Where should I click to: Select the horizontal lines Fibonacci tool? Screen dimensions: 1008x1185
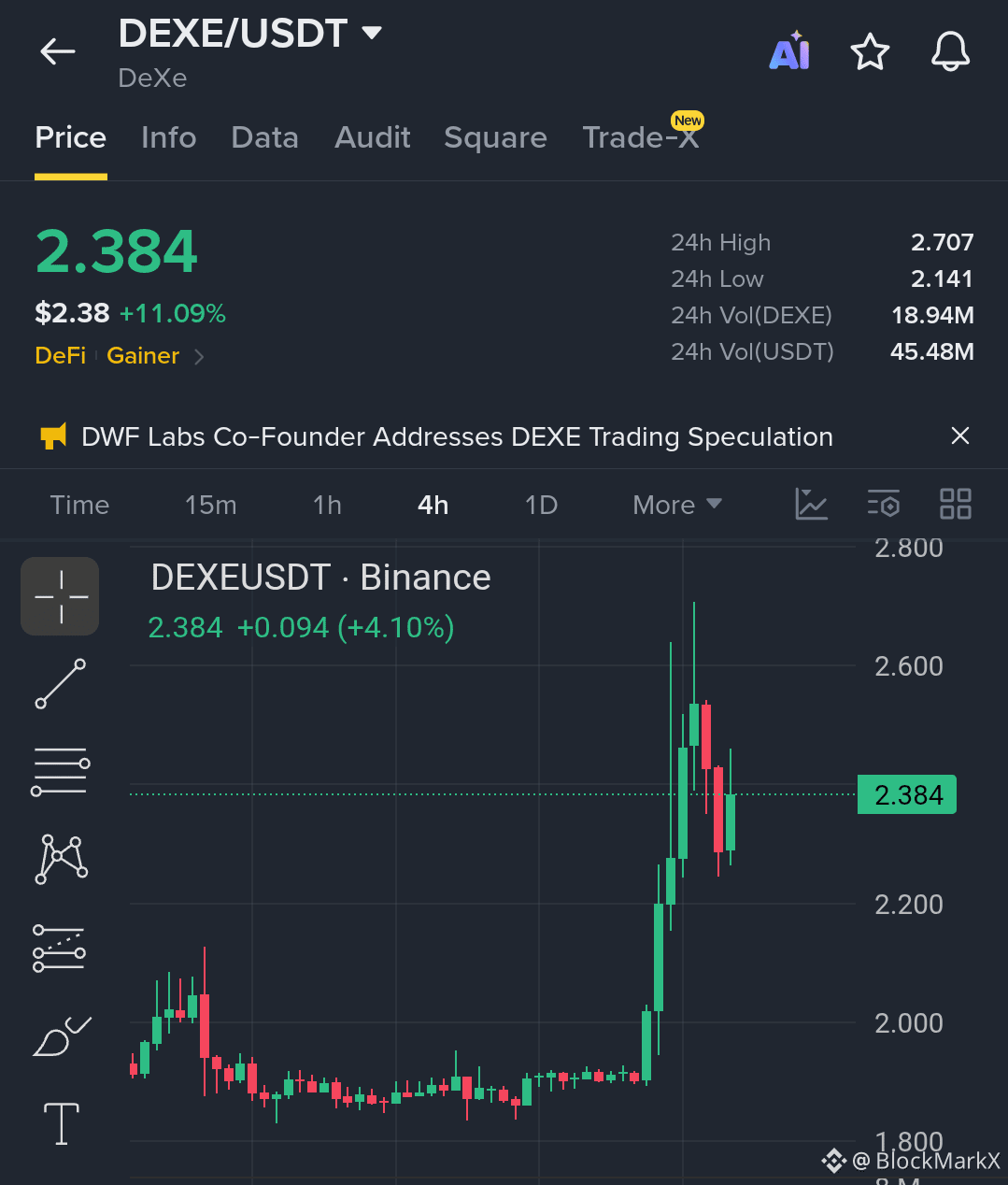point(61,771)
